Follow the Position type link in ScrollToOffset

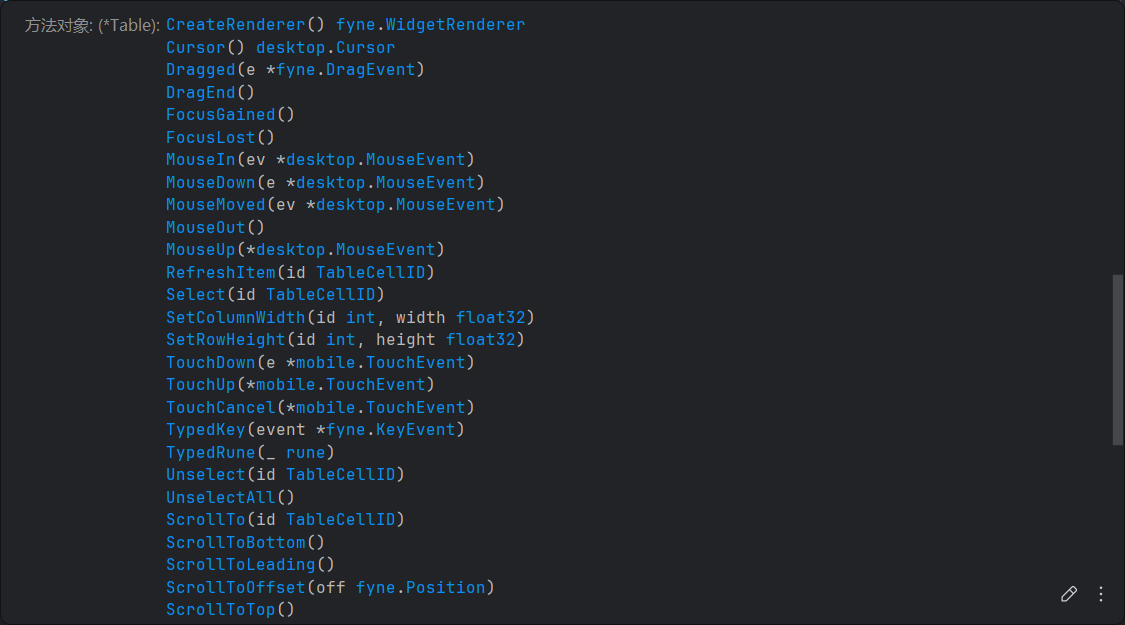(445, 587)
